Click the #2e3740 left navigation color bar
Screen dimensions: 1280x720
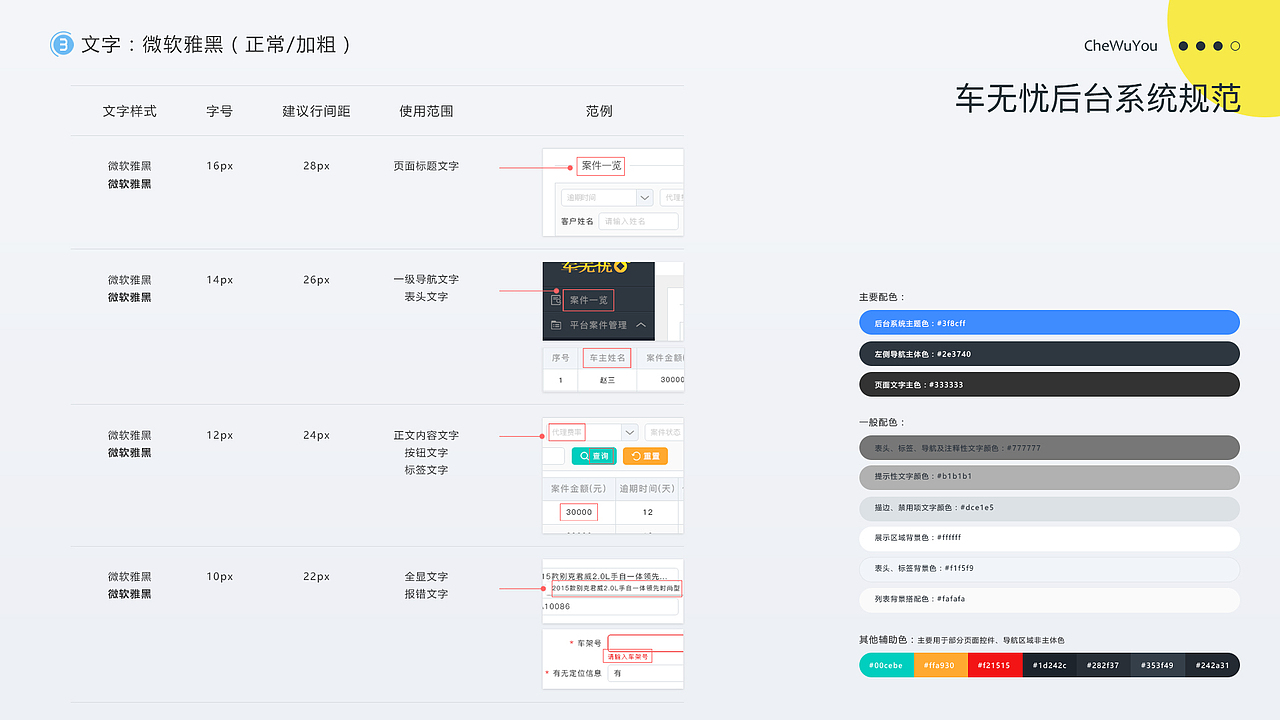point(1049,353)
